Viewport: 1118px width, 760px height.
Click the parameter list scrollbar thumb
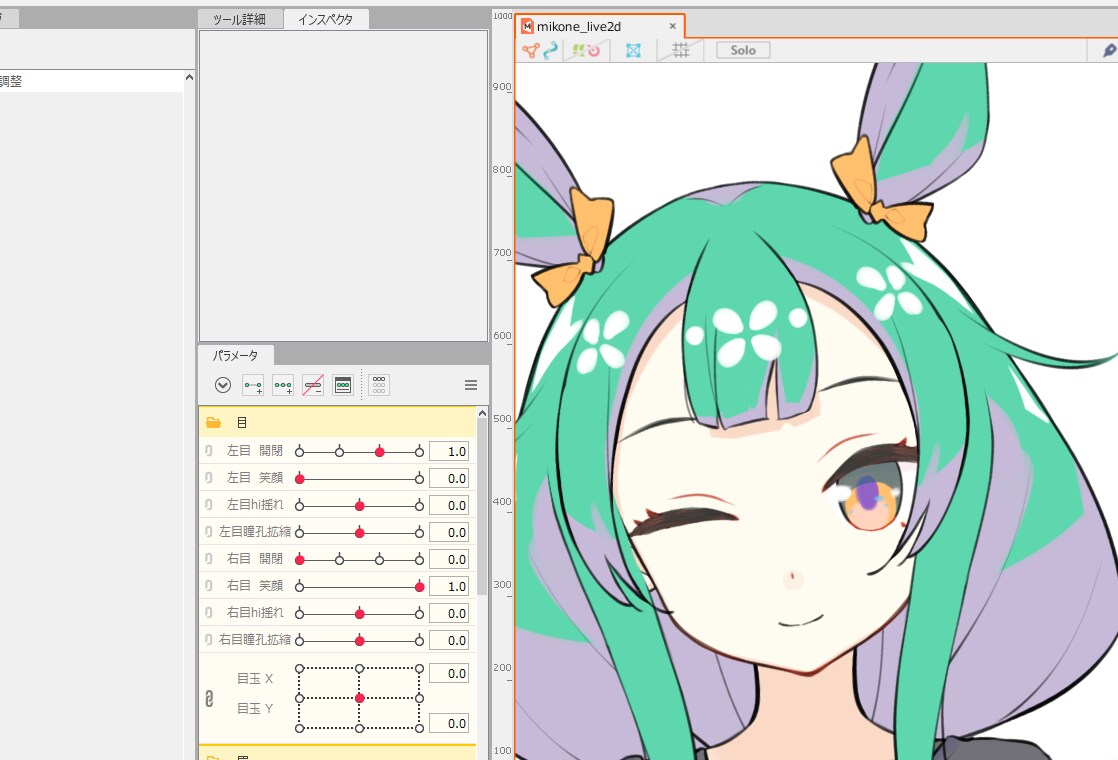tap(483, 506)
